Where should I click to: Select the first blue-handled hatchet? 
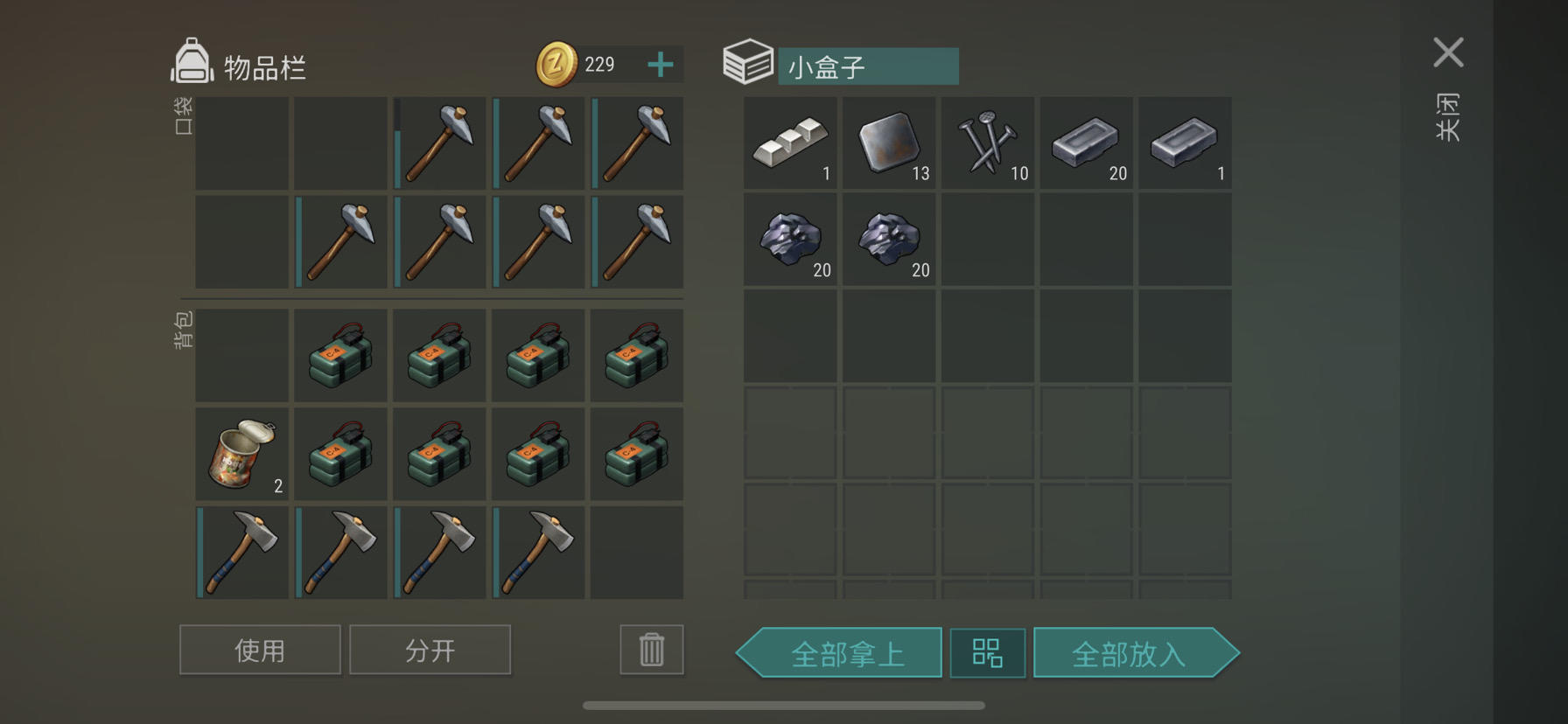click(x=242, y=553)
